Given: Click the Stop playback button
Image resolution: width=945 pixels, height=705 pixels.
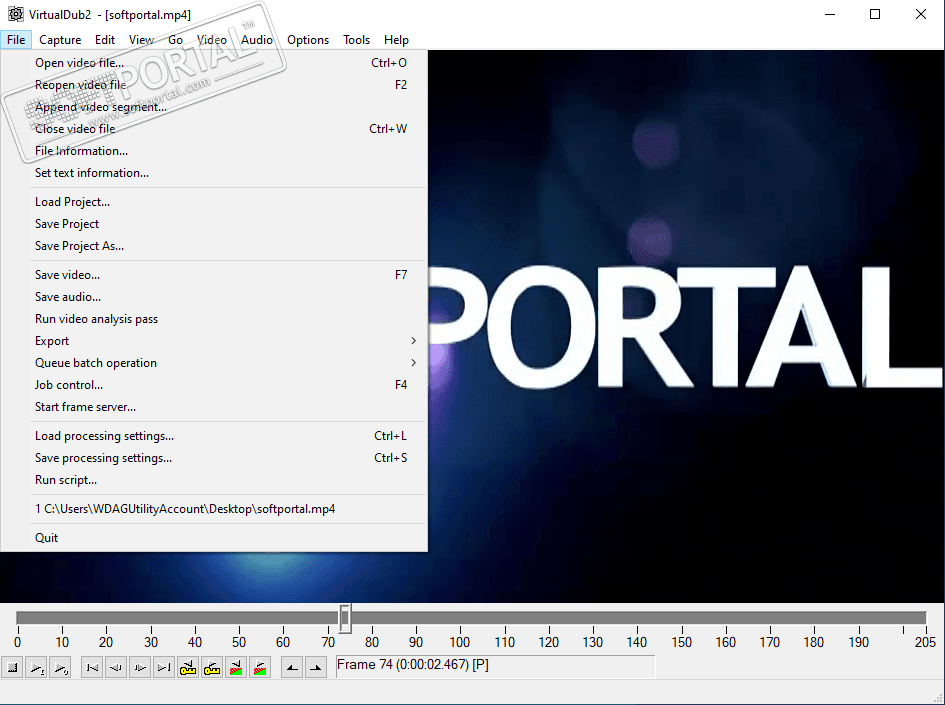Looking at the screenshot, I should (12, 668).
